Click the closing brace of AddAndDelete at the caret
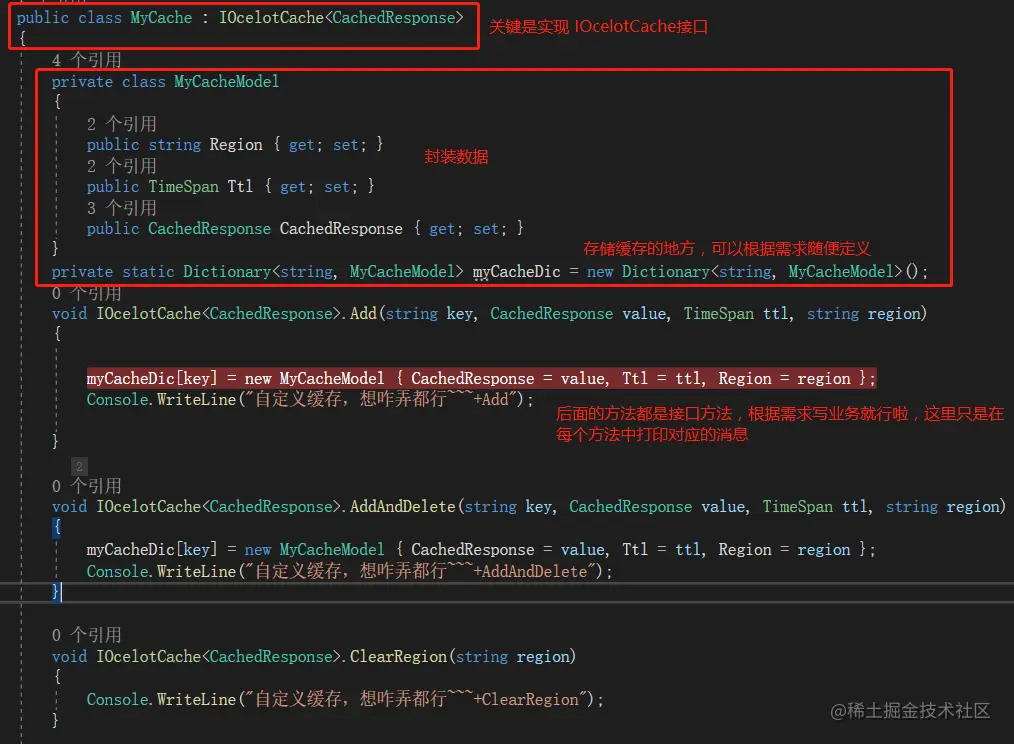Viewport: 1014px width, 744px height. point(56,592)
